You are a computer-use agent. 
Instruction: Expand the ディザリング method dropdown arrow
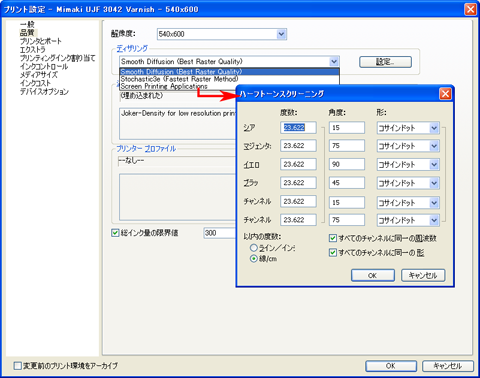tap(334, 62)
